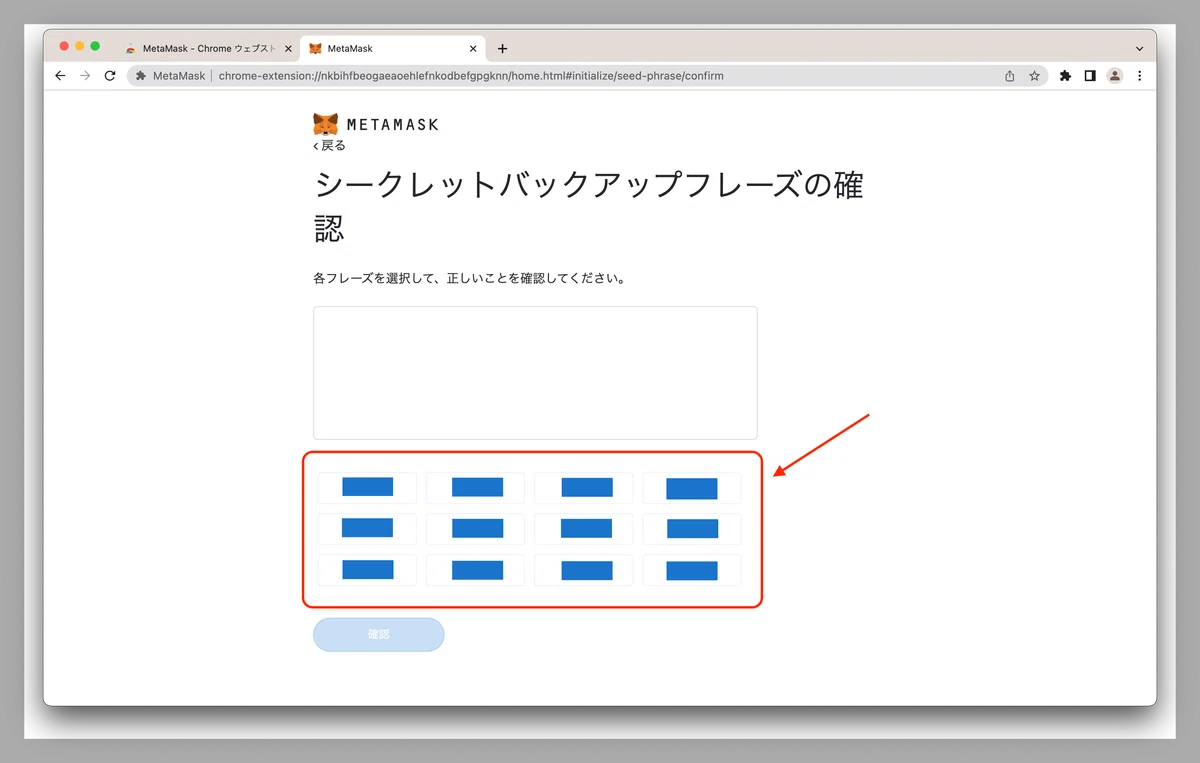Minimize the window with the yellow button
1200x763 pixels.
[x=80, y=46]
